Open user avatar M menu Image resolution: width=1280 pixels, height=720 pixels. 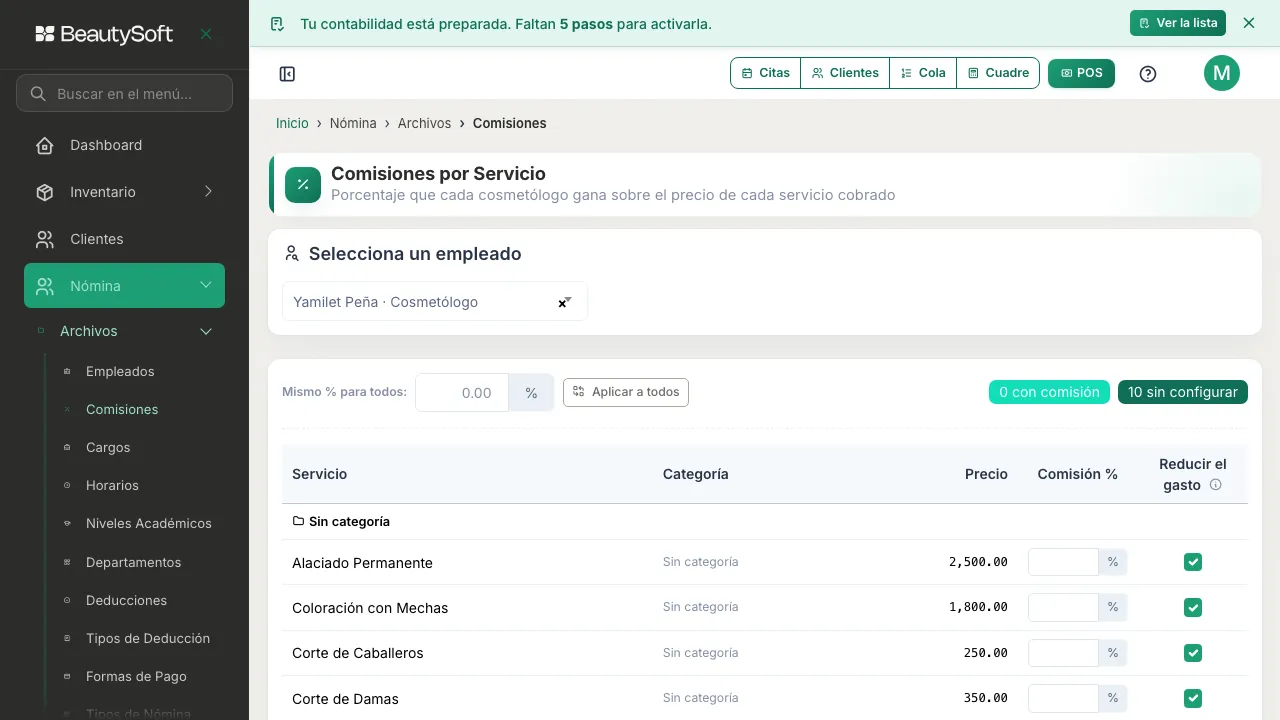(x=1222, y=73)
